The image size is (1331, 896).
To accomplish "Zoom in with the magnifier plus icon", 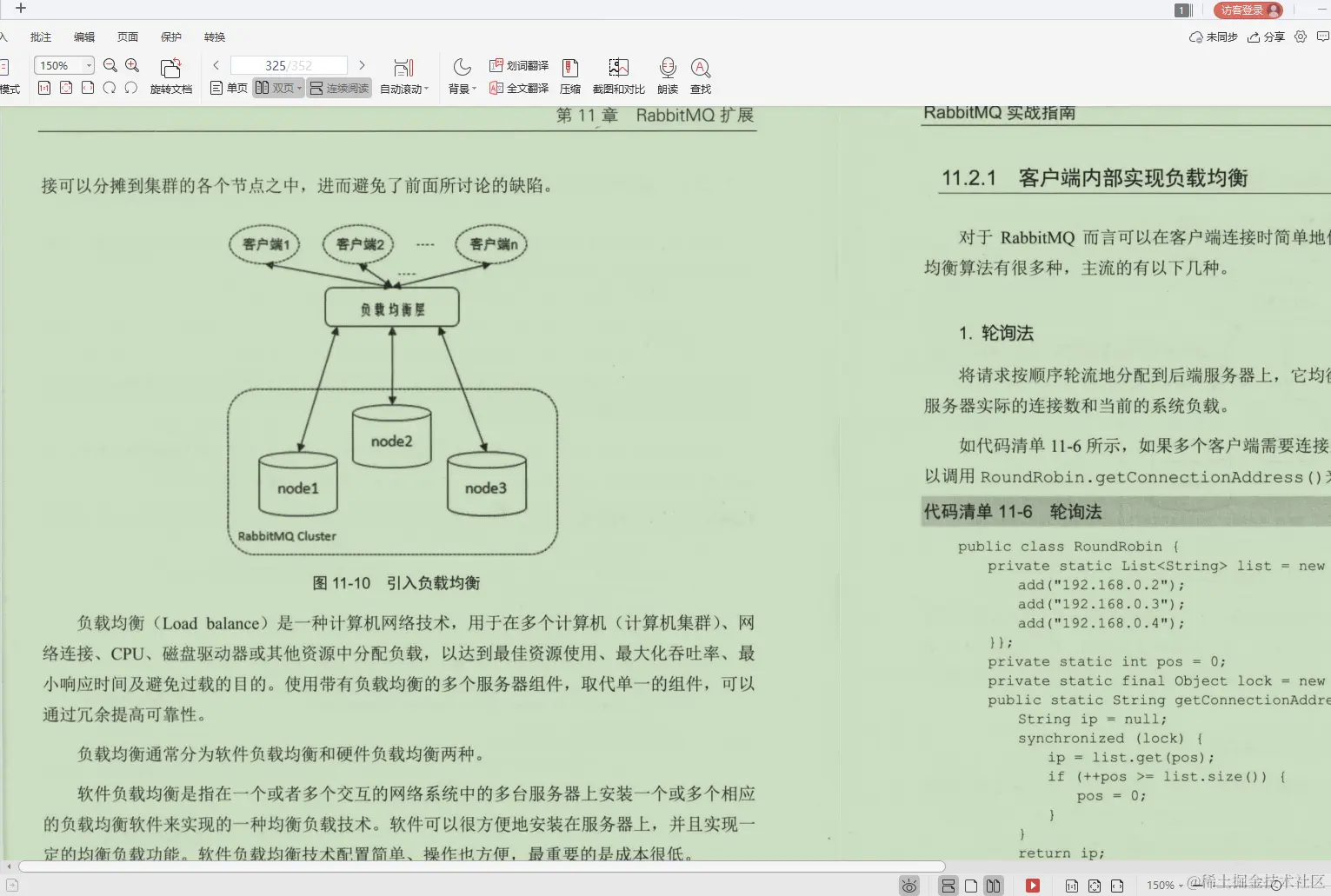I will pos(131,64).
